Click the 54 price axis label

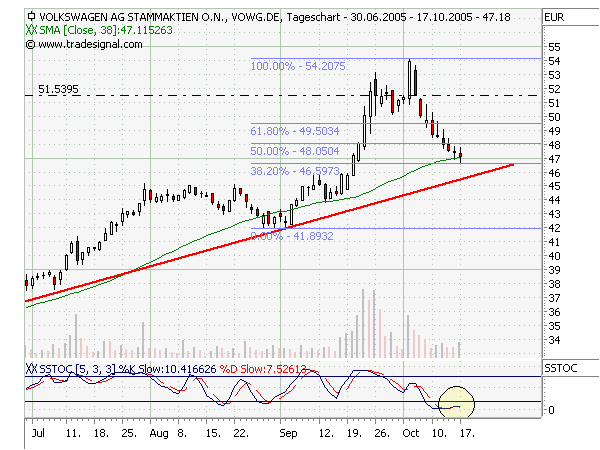click(x=554, y=61)
